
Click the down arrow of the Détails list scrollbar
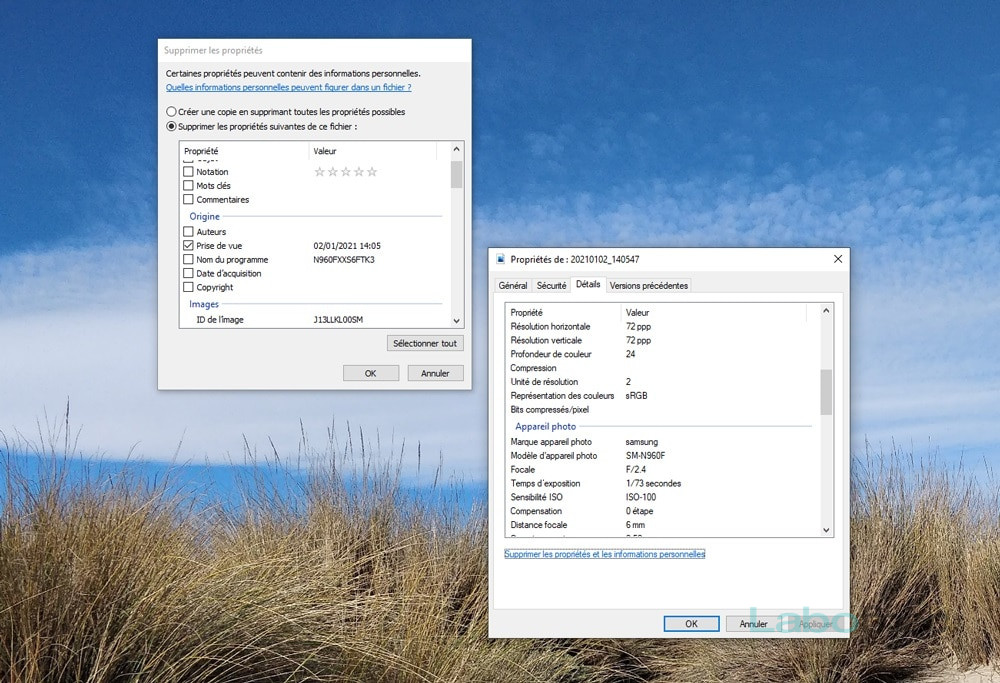point(826,530)
